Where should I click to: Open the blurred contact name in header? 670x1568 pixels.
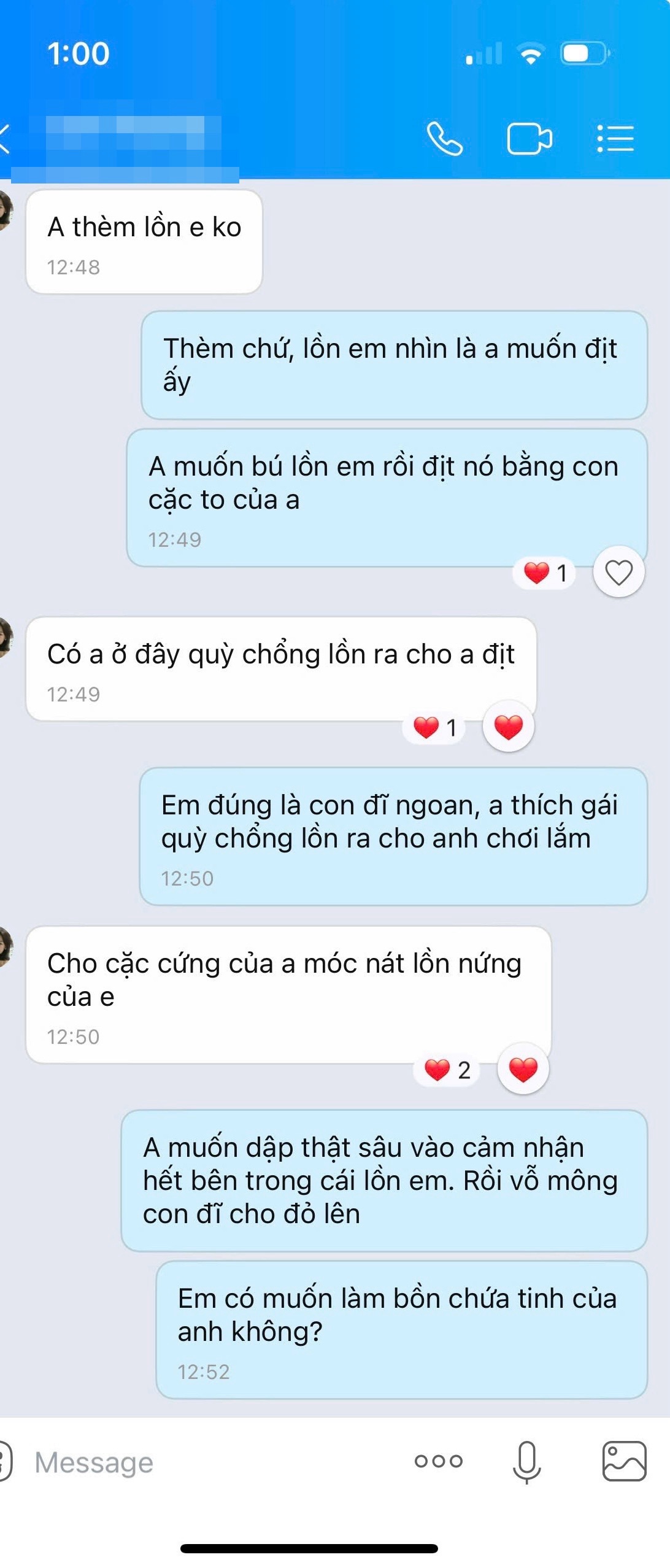(x=125, y=141)
